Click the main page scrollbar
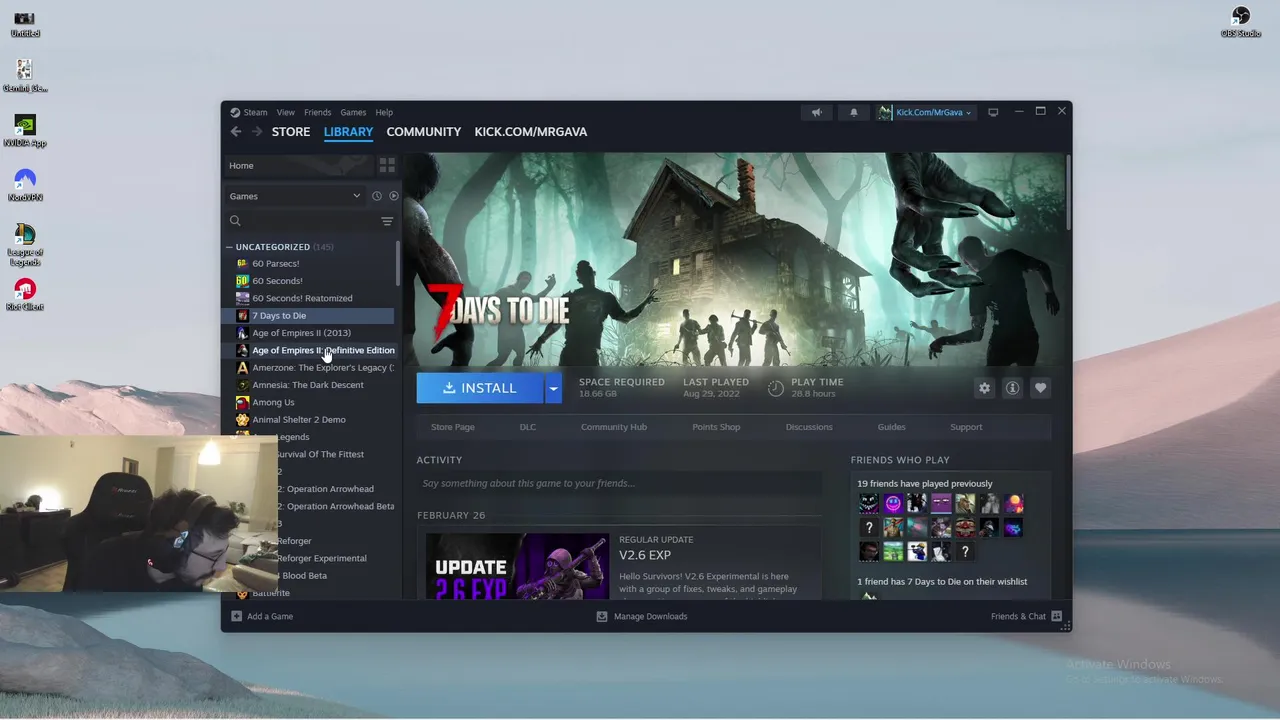Viewport: 1280px width, 720px height. point(1068,190)
